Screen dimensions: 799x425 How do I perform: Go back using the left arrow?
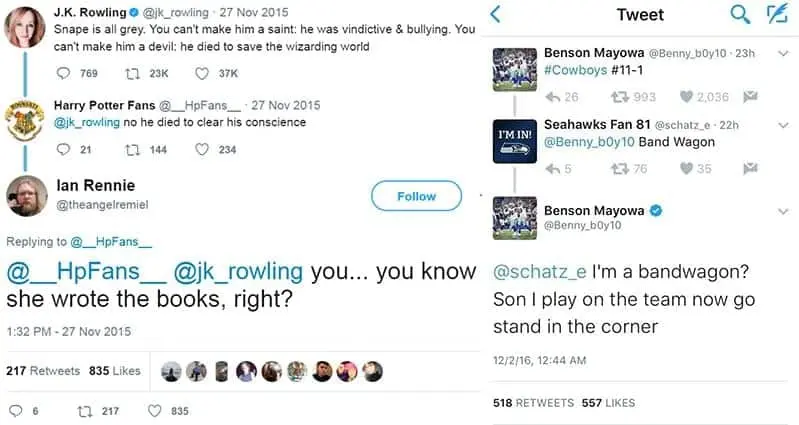[x=494, y=14]
